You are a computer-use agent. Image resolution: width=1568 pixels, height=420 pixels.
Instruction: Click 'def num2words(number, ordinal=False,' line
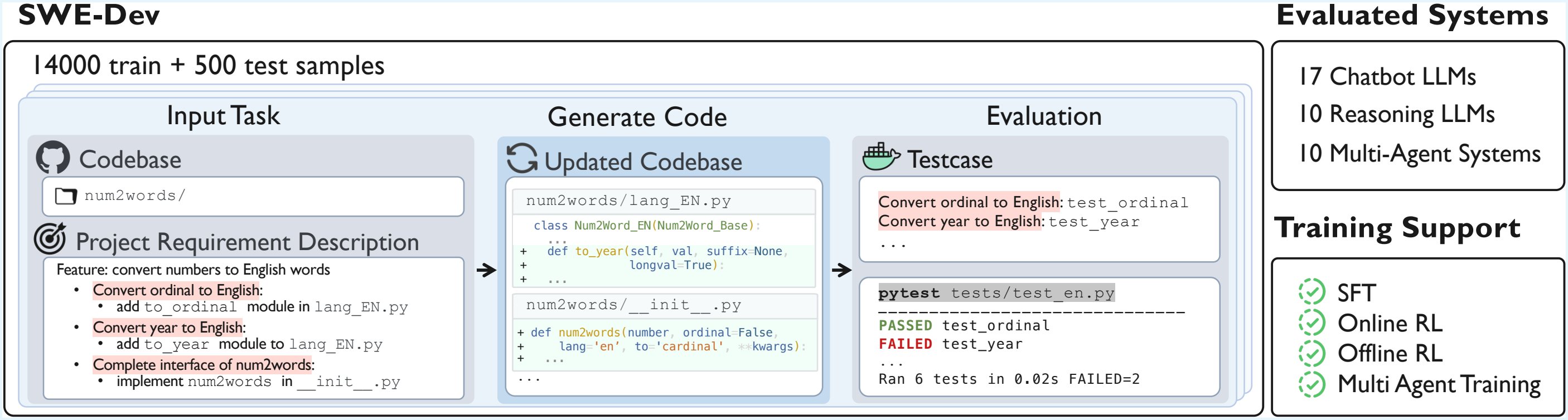(x=655, y=333)
